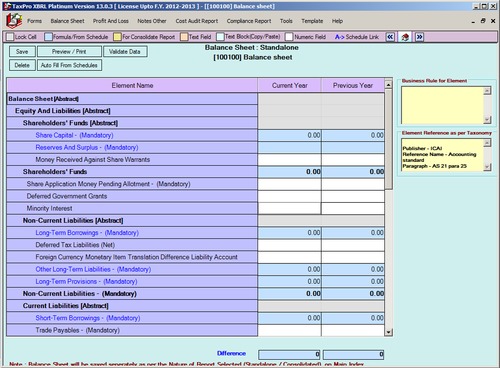Open Other Long-Term Liabilities schedule link
The height and width of the screenshot is (368, 500).
click(x=93, y=269)
